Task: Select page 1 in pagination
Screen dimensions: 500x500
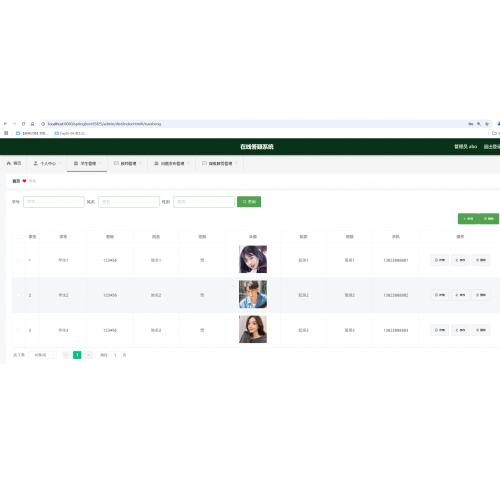Action: [x=77, y=355]
